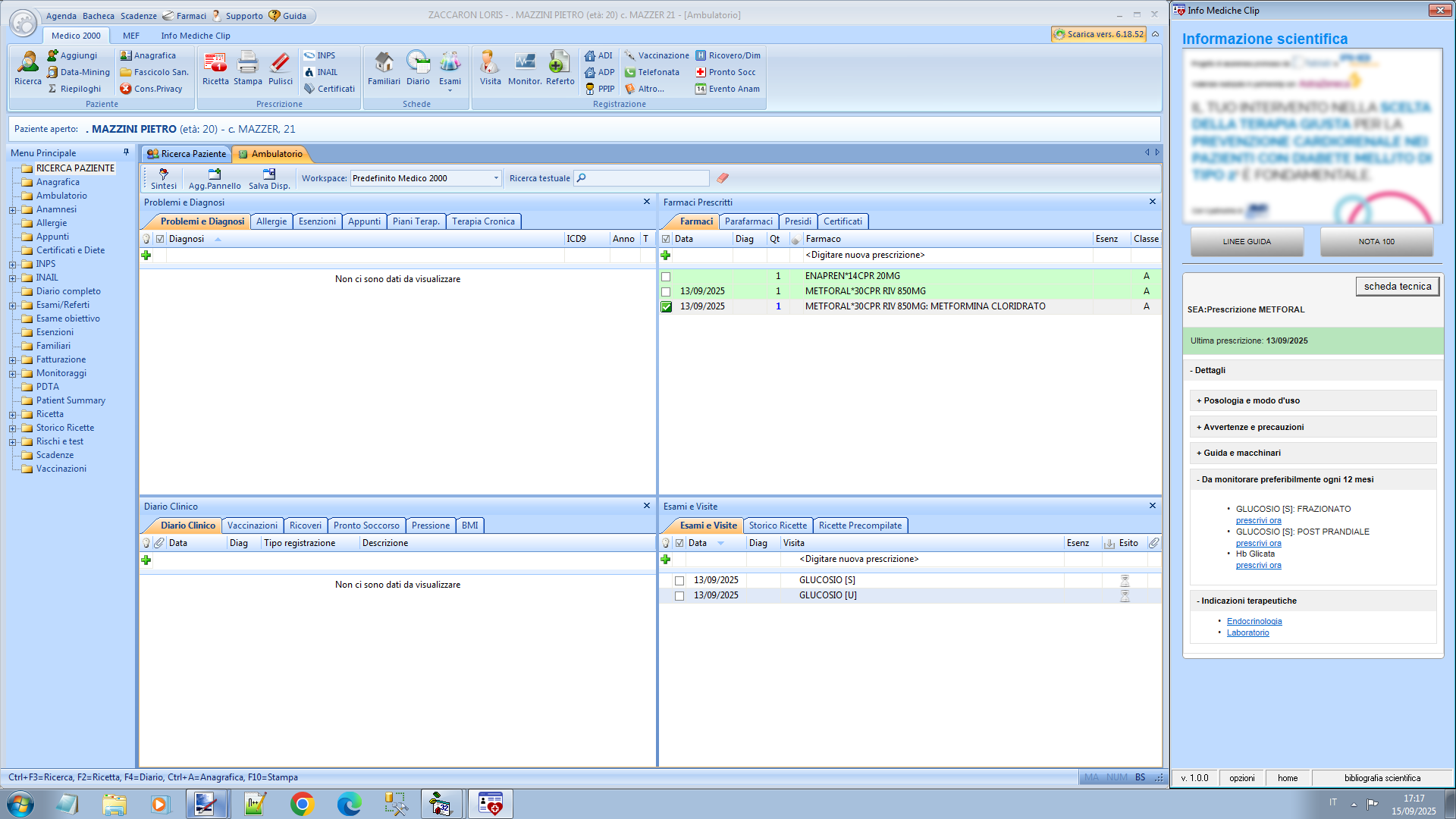Uncheck the METFORMINA CLORIDRATO row checkbox
Image resolution: width=1456 pixels, height=819 pixels.
pos(666,307)
